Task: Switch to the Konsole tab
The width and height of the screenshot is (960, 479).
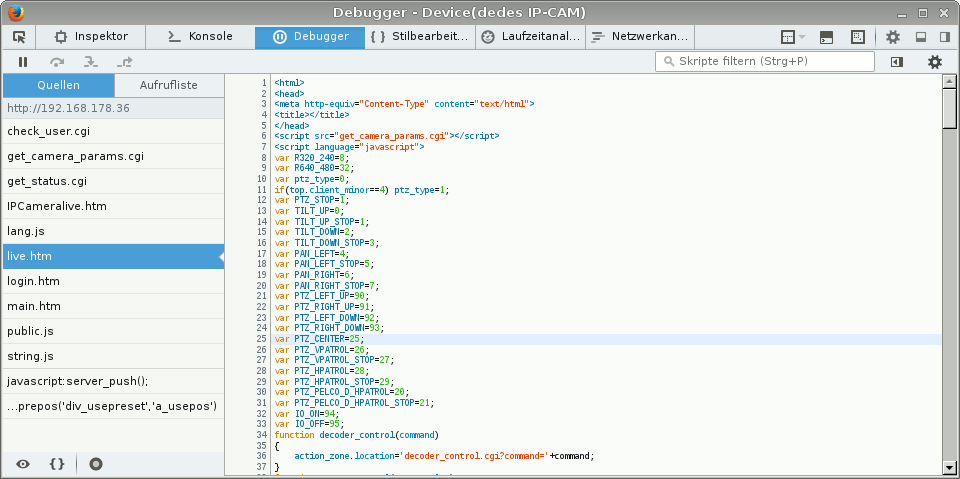Action: pos(200,37)
